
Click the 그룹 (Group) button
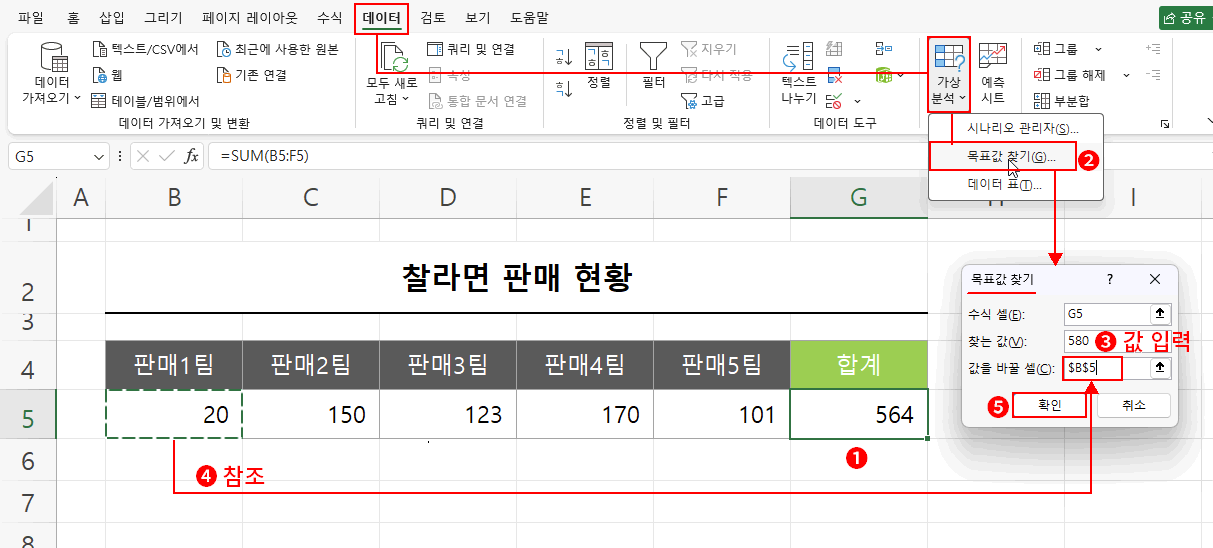1056,49
